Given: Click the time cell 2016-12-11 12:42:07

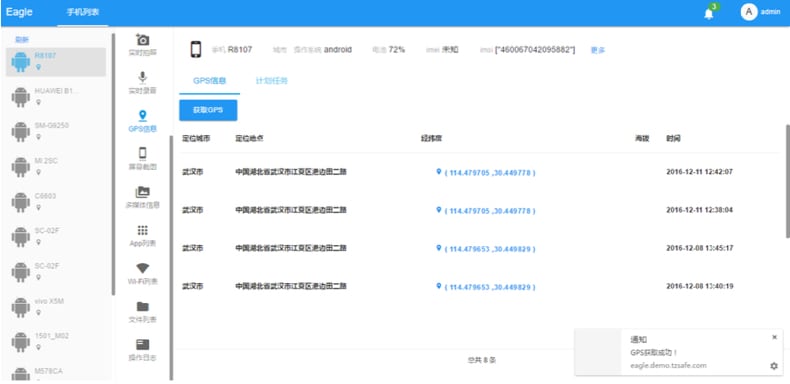Looking at the screenshot, I should [700, 172].
